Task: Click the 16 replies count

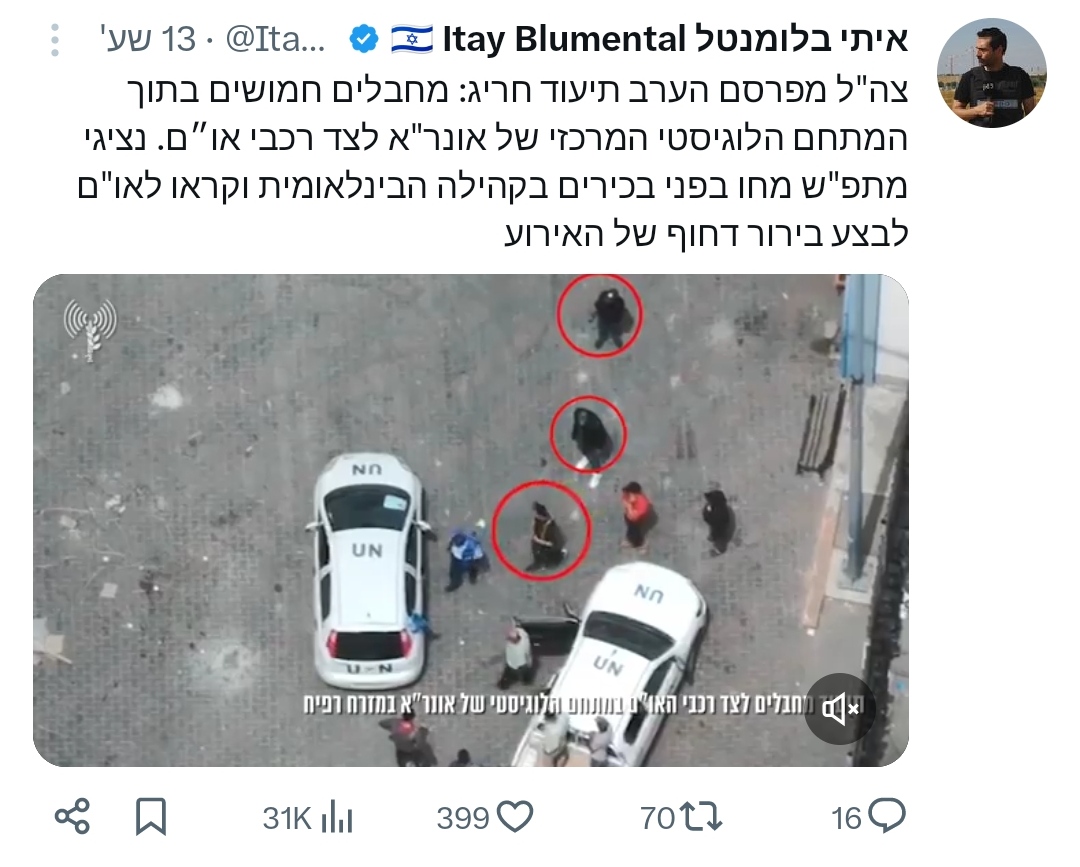Action: (x=847, y=819)
